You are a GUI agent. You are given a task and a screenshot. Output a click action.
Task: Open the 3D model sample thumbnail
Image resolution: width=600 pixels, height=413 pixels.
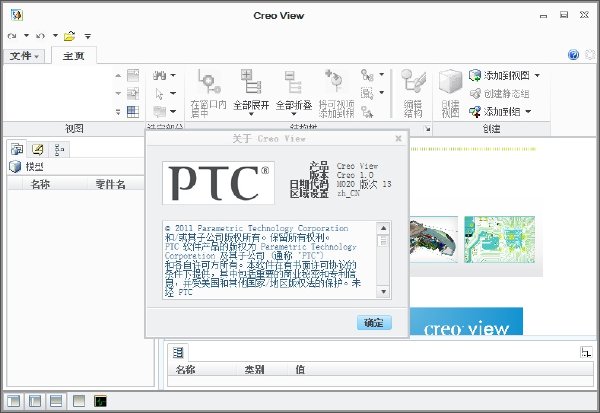434,240
